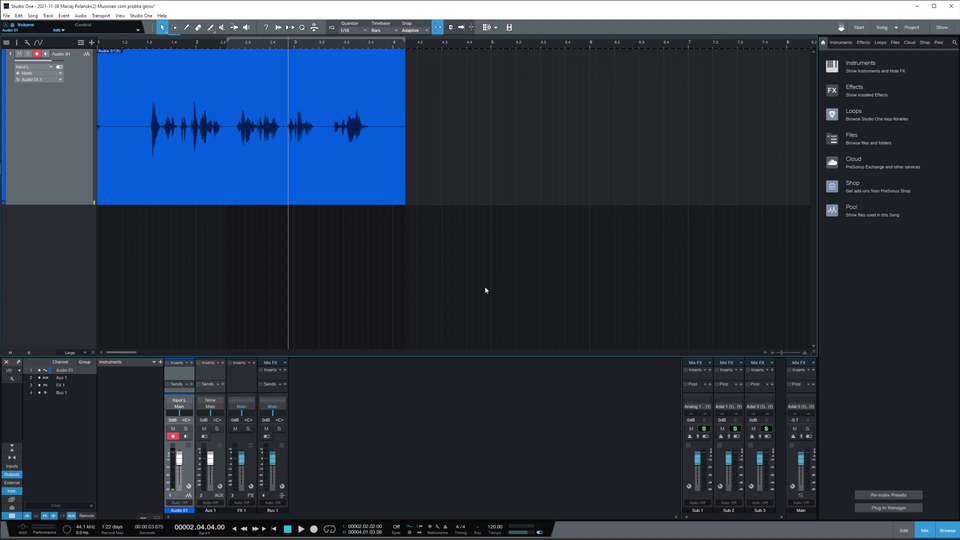
Task: Click the Re-Index Presets button
Action: click(x=888, y=495)
